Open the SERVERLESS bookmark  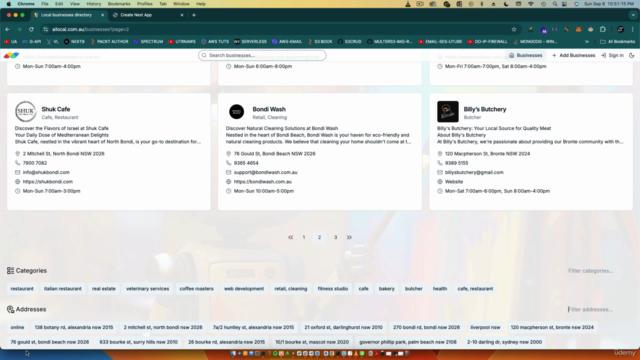click(250, 42)
